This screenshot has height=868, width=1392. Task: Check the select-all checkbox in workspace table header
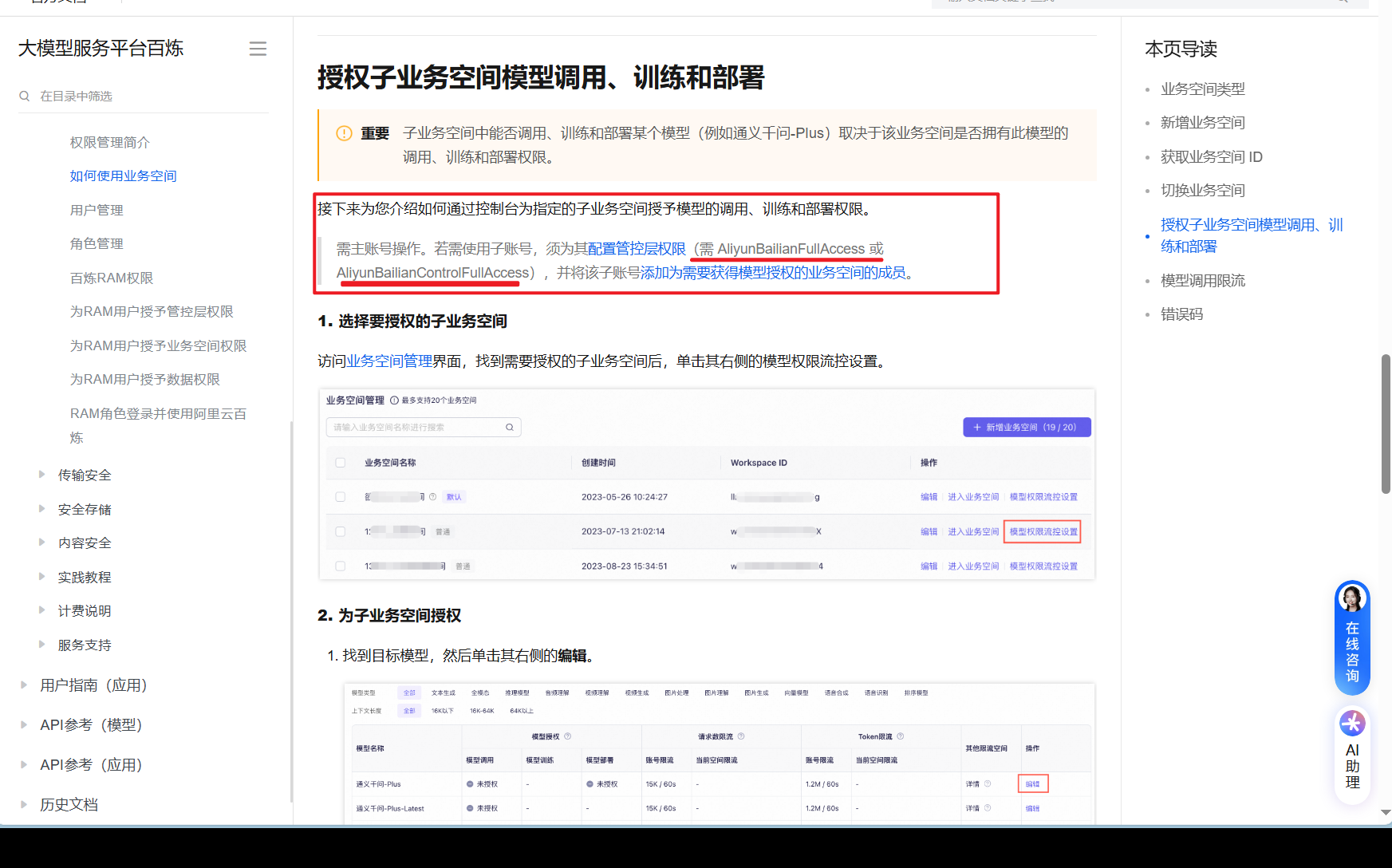coord(340,462)
